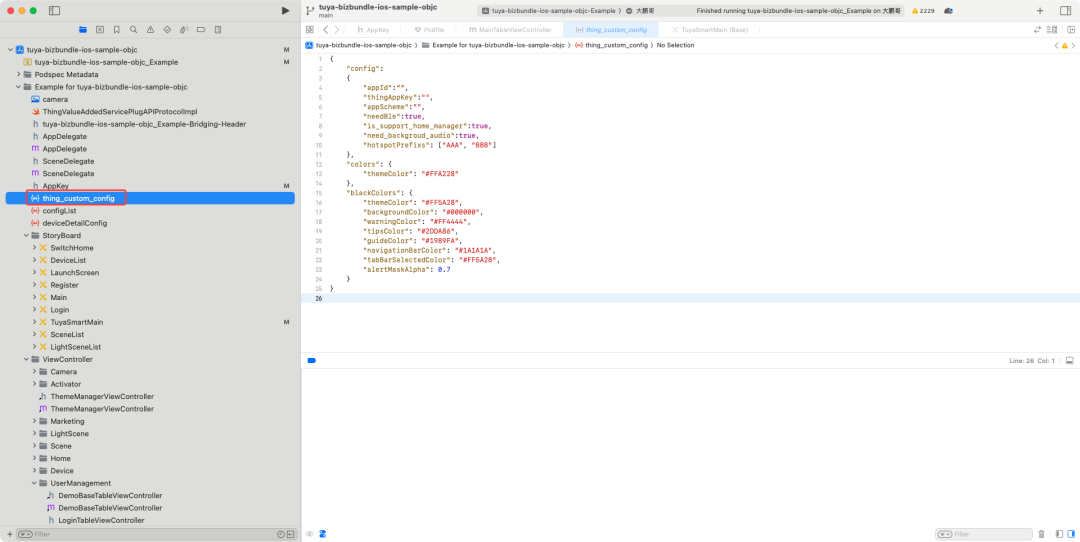Image resolution: width=1080 pixels, height=542 pixels.
Task: Switch to TuyaSmartMain (Base) tab
Action: [709, 30]
